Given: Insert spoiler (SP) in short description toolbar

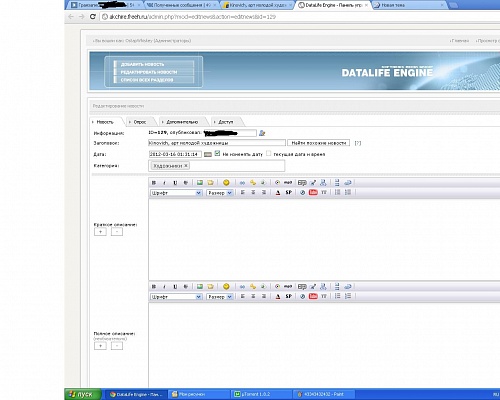Looking at the screenshot, I should click(289, 192).
